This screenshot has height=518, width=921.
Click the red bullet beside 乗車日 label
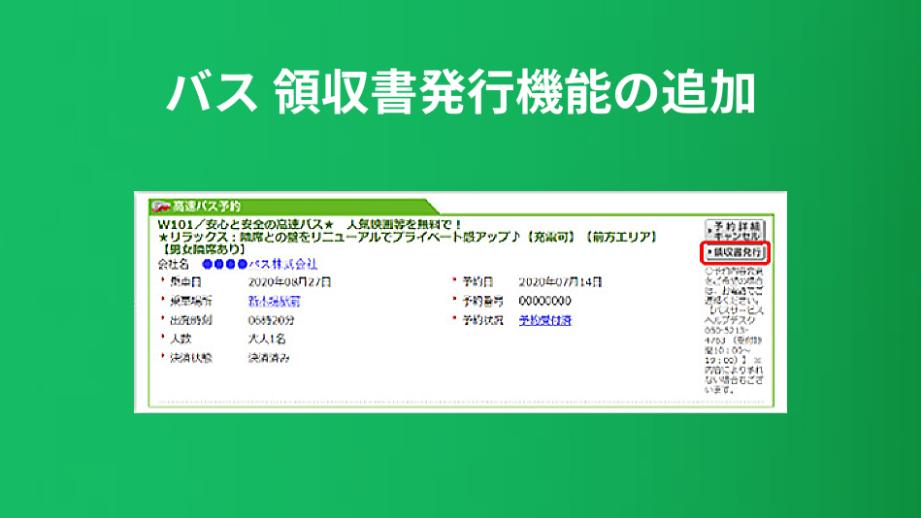[x=163, y=282]
